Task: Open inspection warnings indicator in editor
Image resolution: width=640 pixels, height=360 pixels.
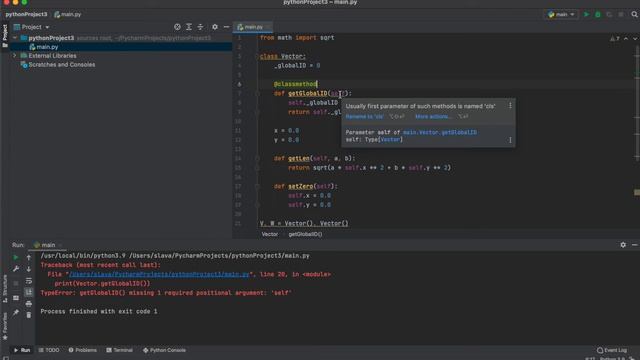Action: coord(615,38)
